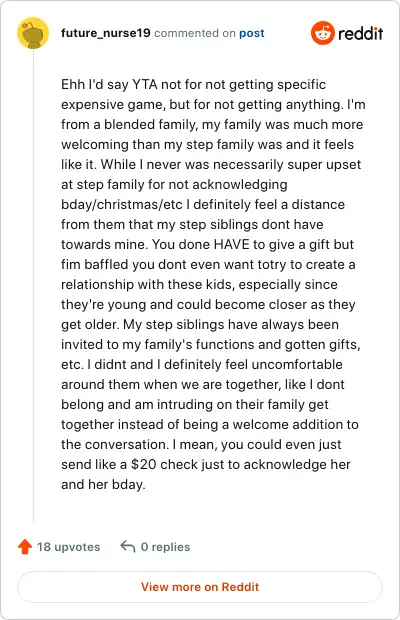The height and width of the screenshot is (620, 400).
Task: Click the reddit wordmark text logo
Action: pos(360,33)
